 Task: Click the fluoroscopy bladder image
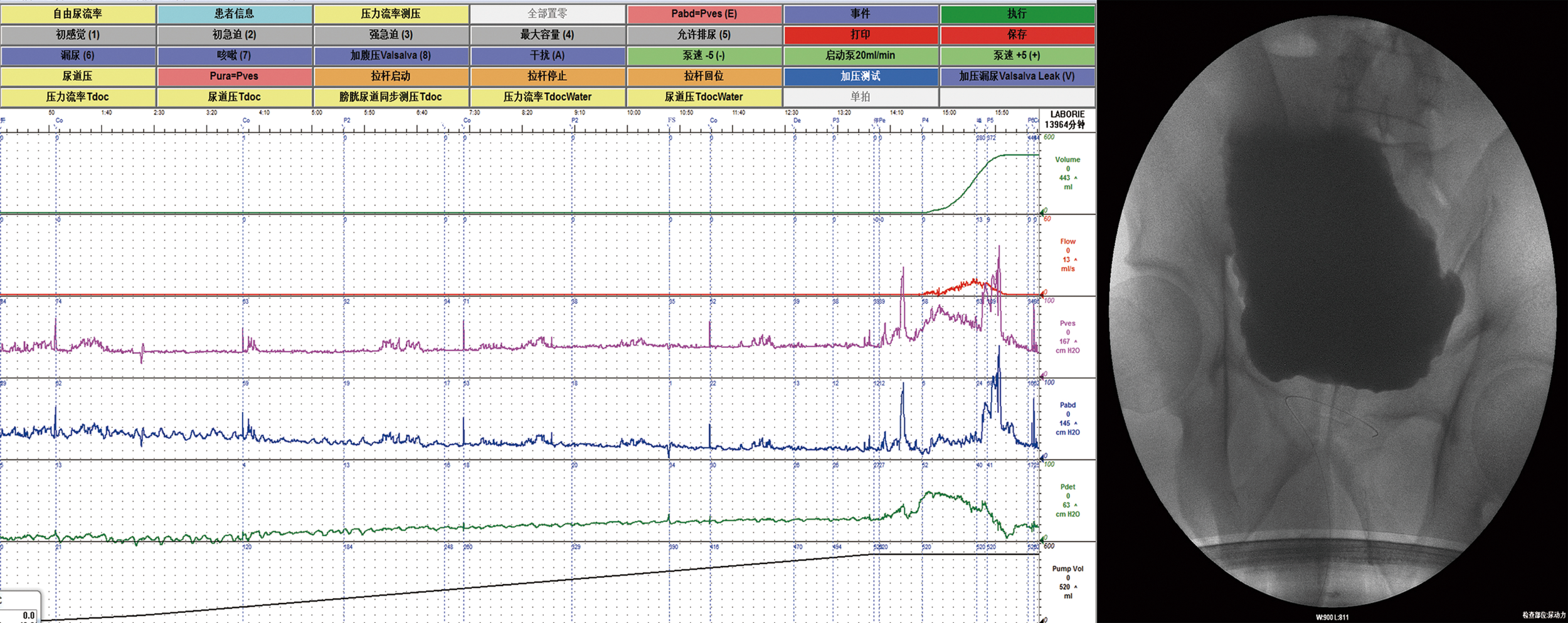tap(1332, 313)
